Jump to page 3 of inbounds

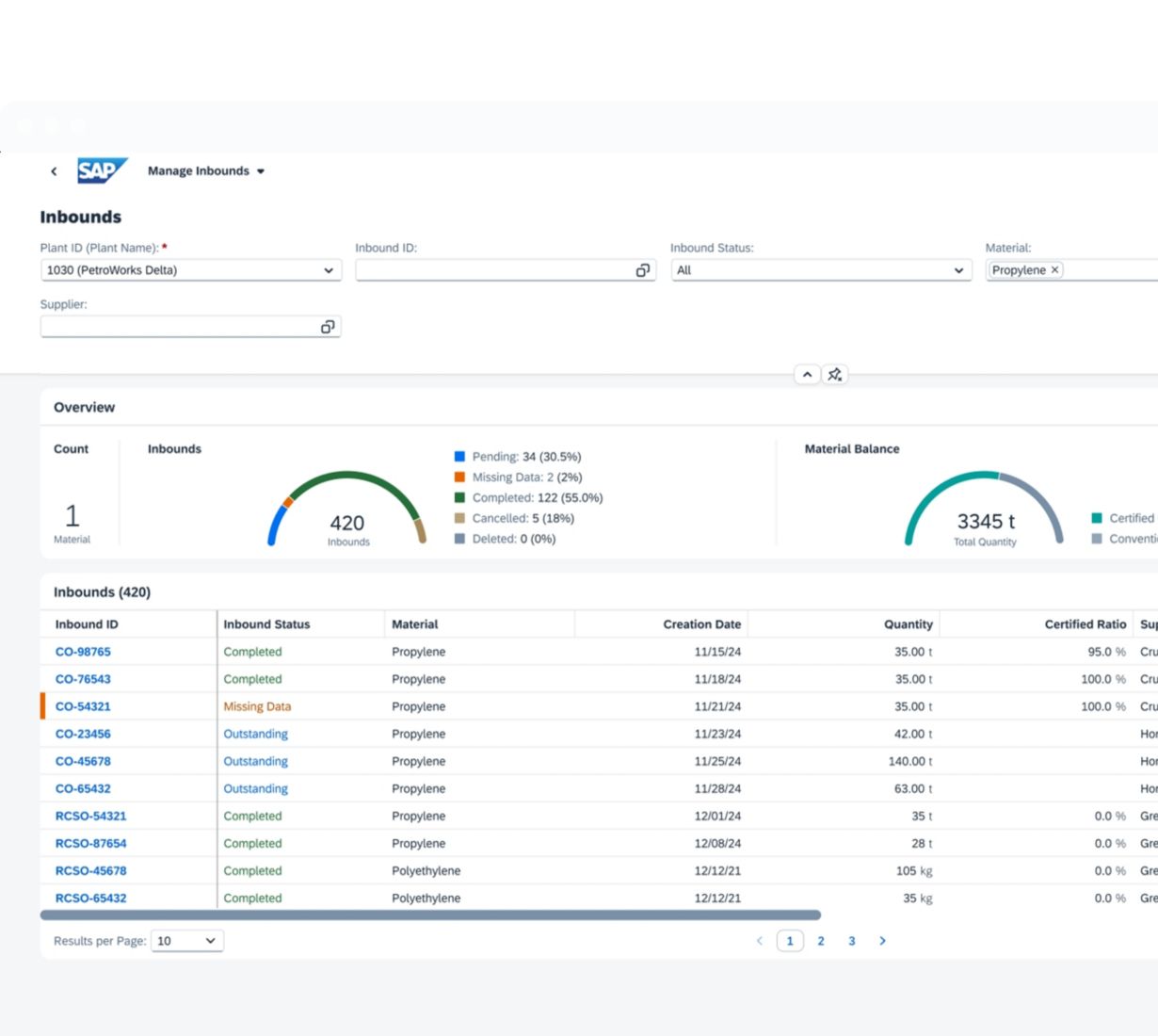click(852, 941)
